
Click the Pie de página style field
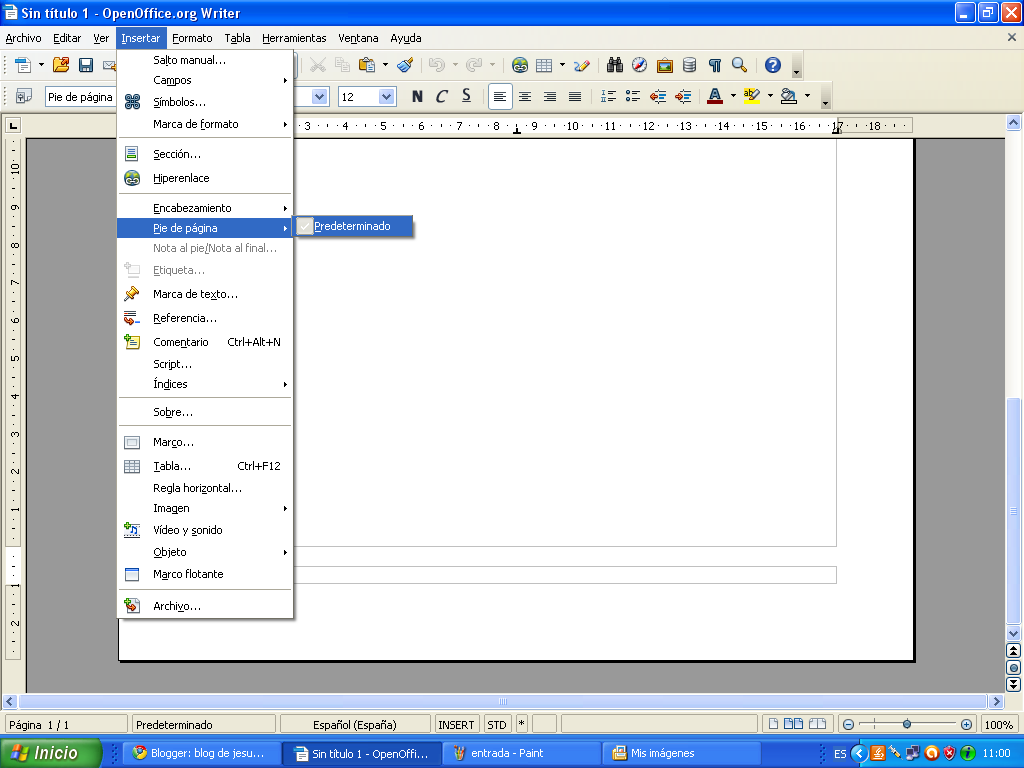[x=80, y=97]
